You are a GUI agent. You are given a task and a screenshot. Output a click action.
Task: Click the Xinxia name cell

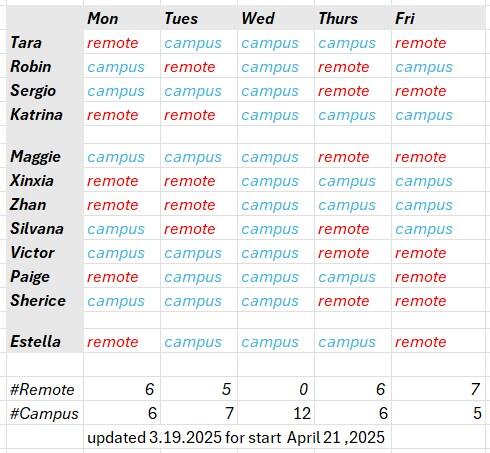click(45, 180)
